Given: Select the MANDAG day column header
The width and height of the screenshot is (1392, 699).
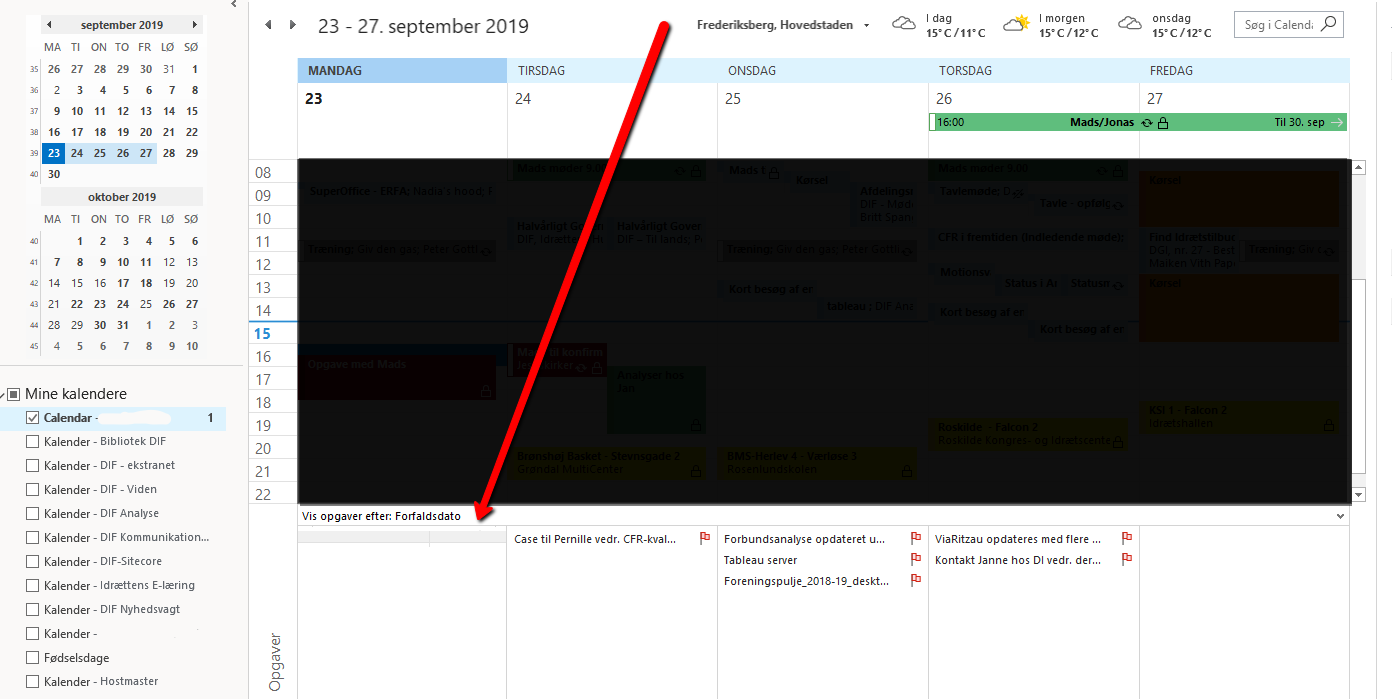Looking at the screenshot, I should click(x=402, y=71).
